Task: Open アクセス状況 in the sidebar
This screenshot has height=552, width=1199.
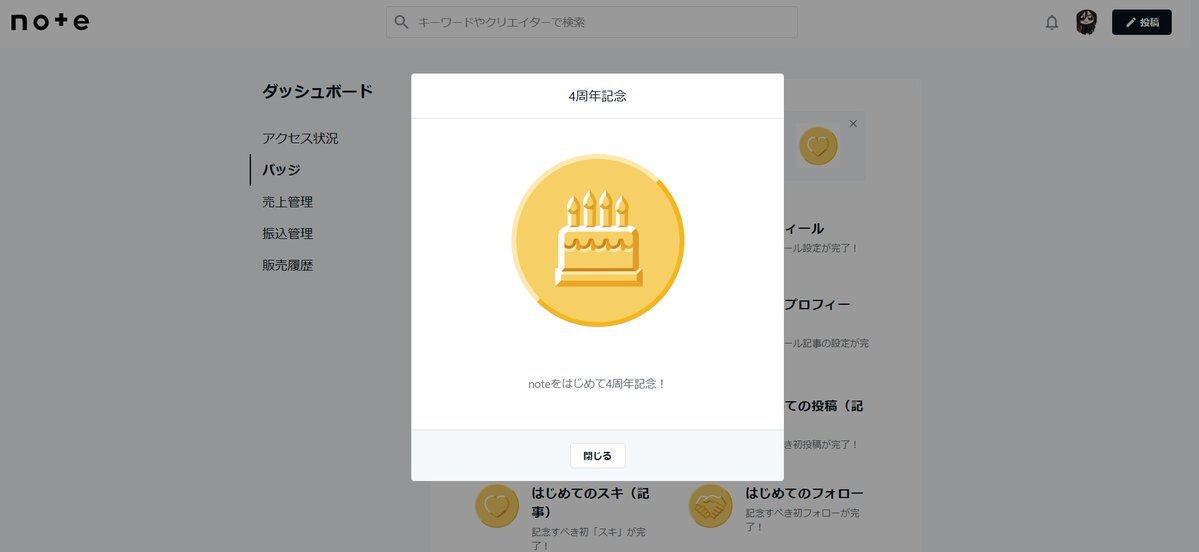Action: pyautogui.click(x=300, y=138)
